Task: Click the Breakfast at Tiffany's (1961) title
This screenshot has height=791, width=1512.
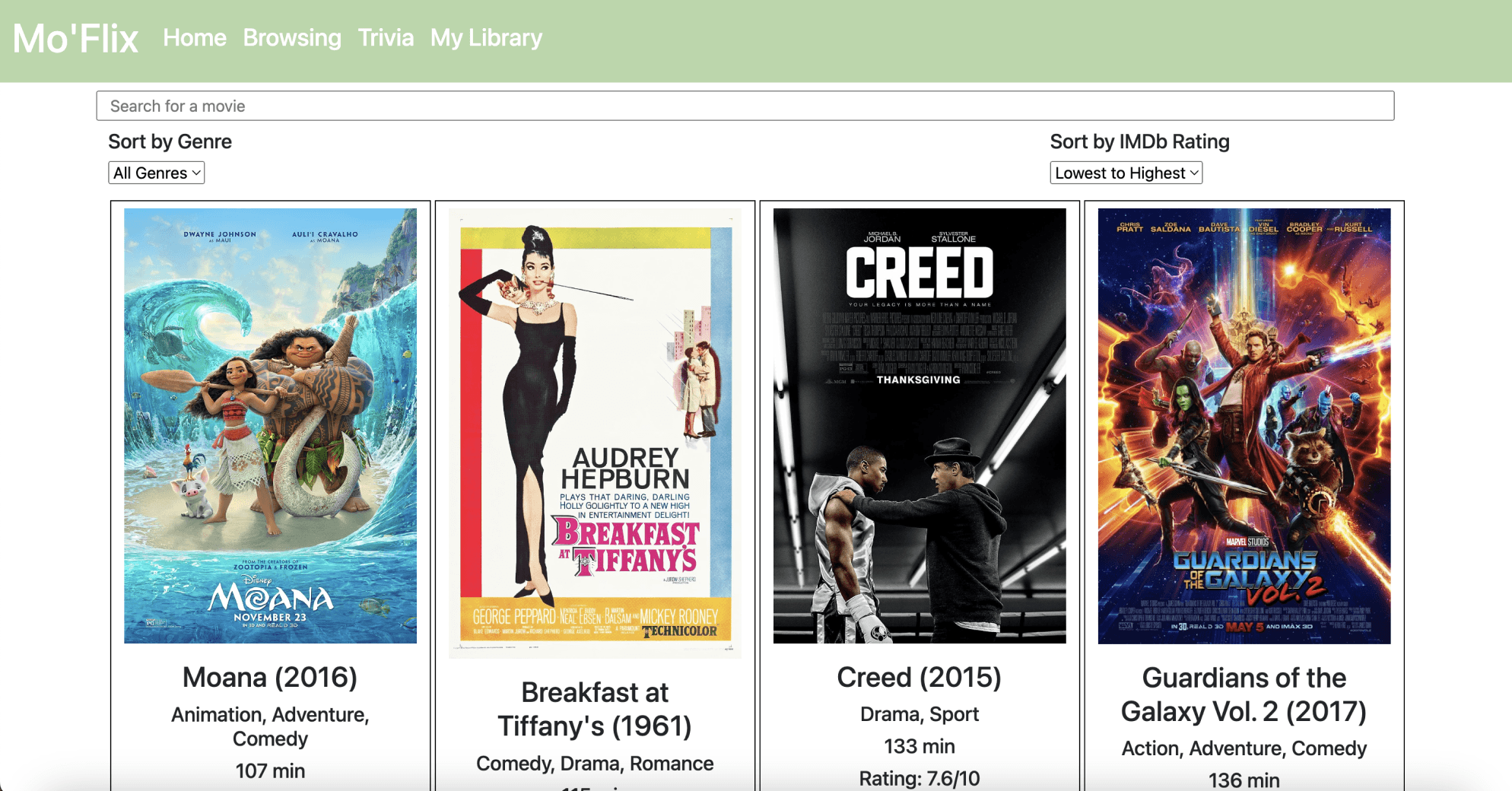Action: coord(595,709)
